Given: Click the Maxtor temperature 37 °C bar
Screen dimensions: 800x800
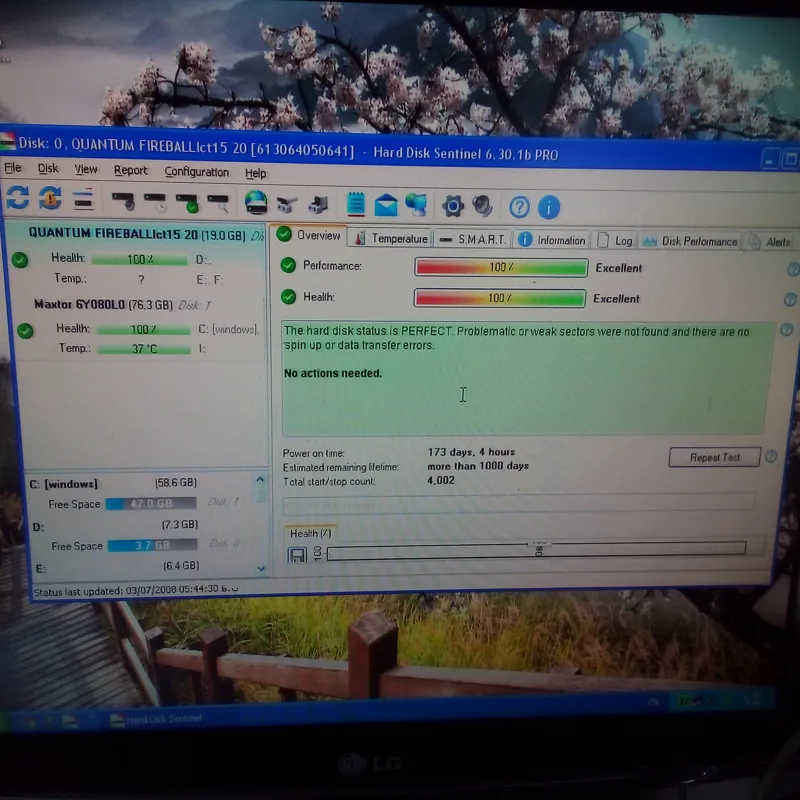Looking at the screenshot, I should coord(144,349).
